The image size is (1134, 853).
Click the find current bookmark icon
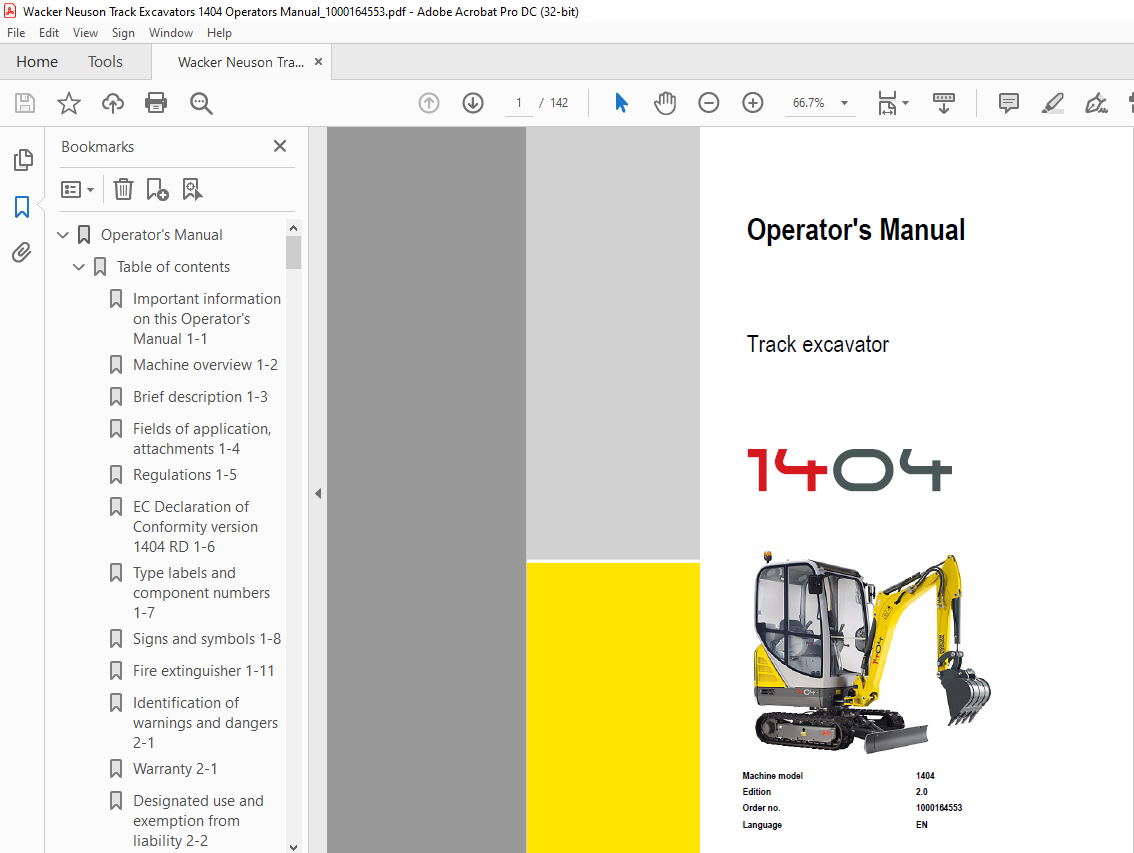point(192,190)
